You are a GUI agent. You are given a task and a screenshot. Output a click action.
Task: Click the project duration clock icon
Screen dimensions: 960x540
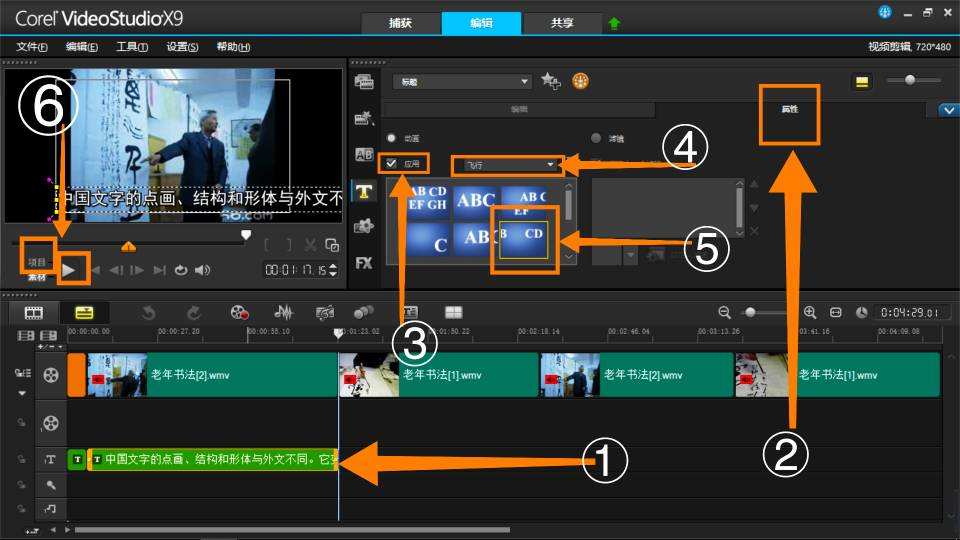(861, 313)
